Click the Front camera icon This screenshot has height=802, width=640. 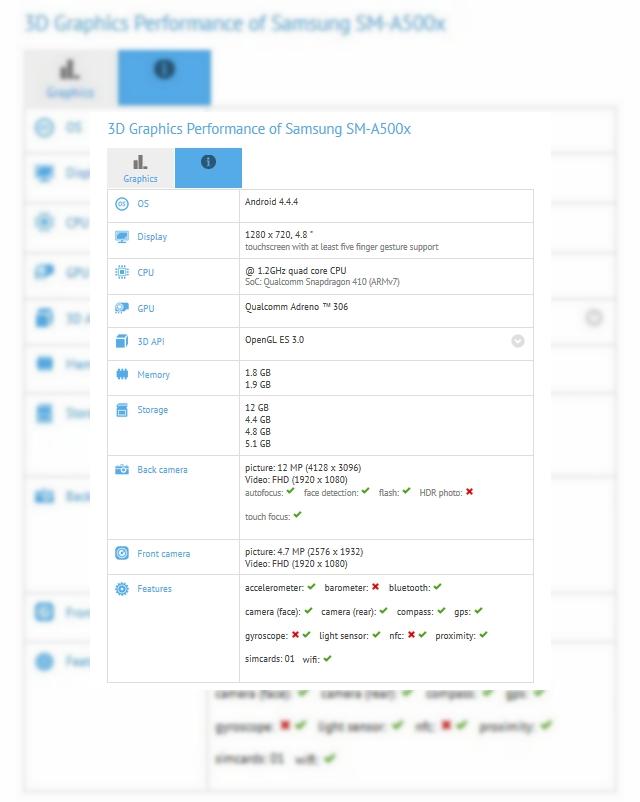[x=122, y=553]
